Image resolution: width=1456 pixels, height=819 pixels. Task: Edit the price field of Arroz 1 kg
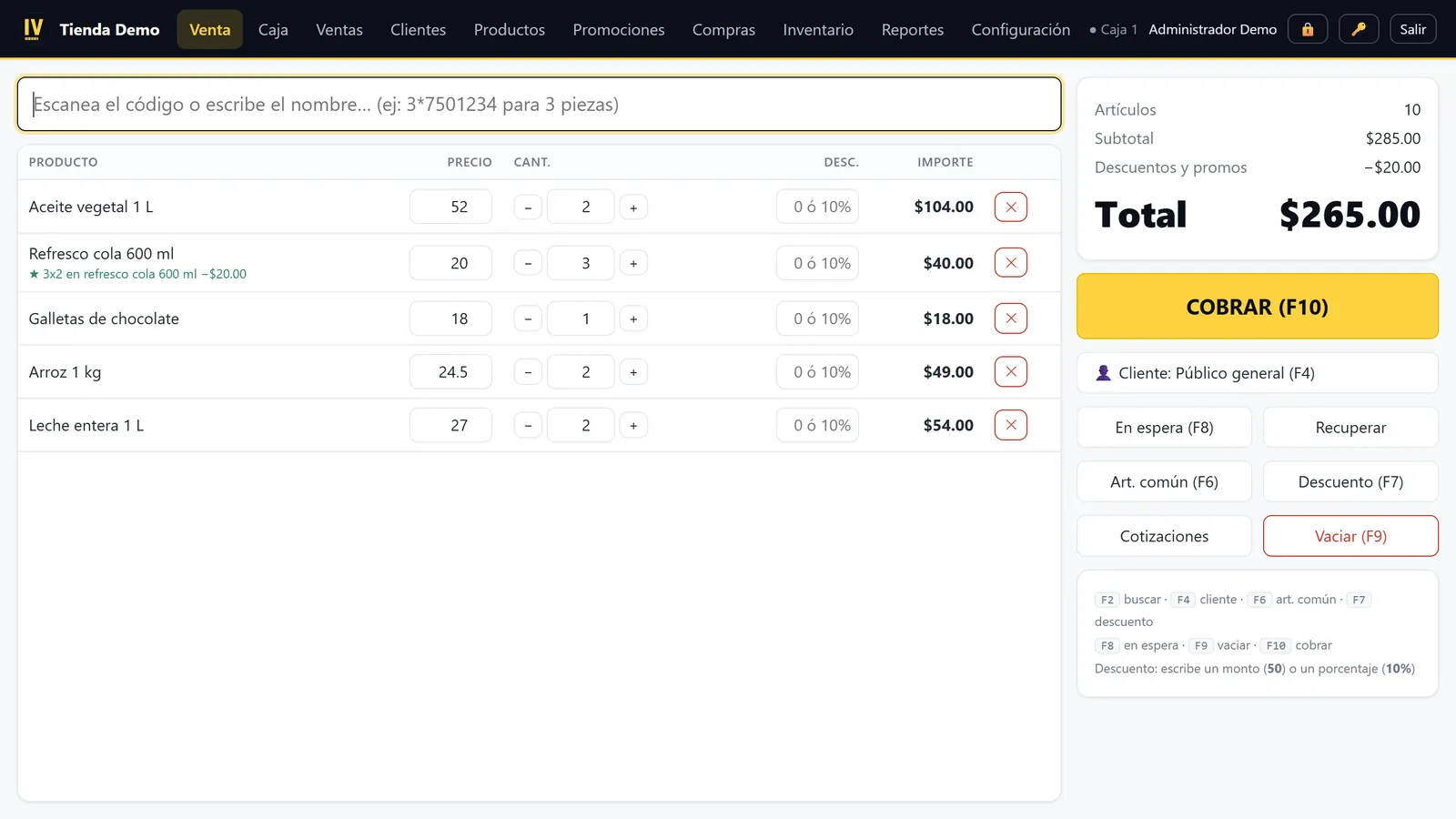click(450, 372)
